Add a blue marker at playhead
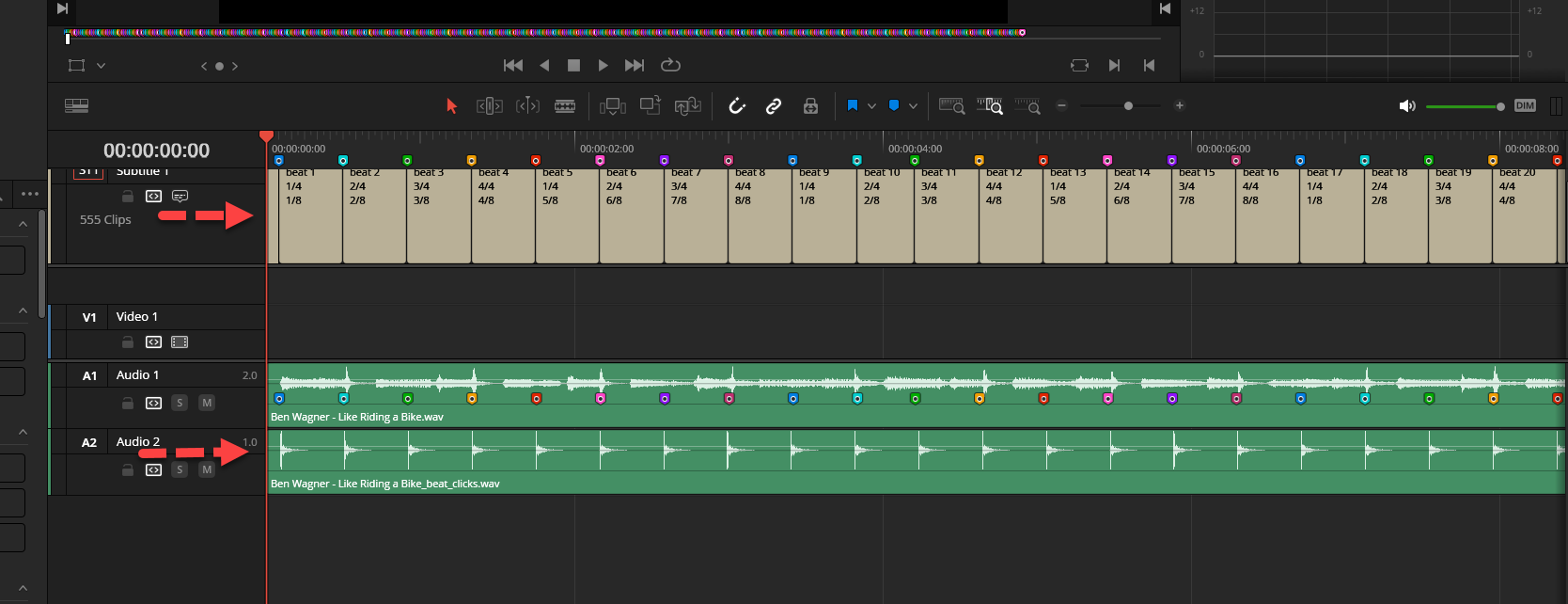The height and width of the screenshot is (604, 1568). 894,105
